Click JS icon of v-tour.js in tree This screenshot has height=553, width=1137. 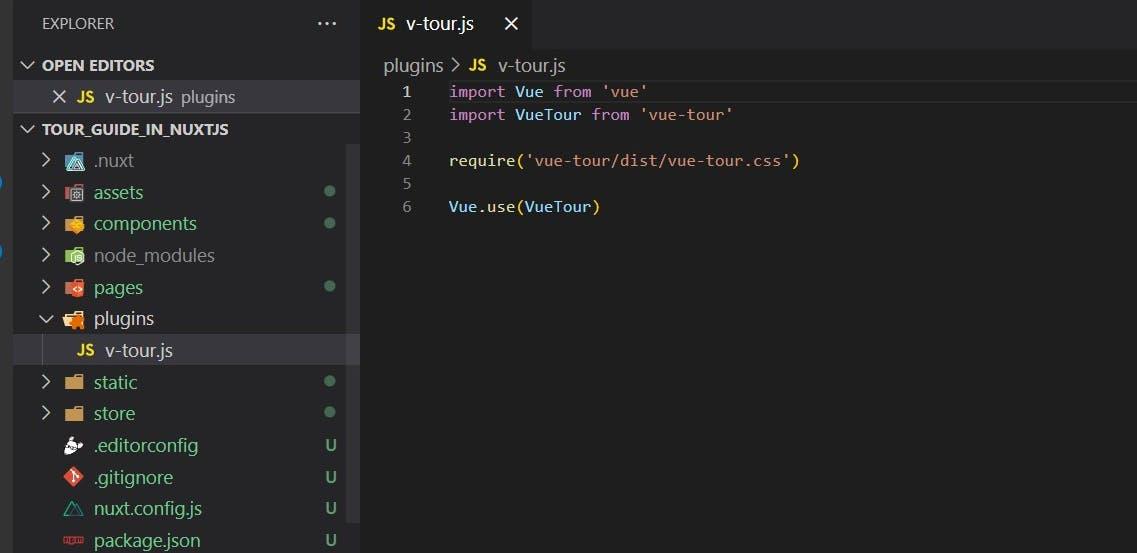pos(86,351)
